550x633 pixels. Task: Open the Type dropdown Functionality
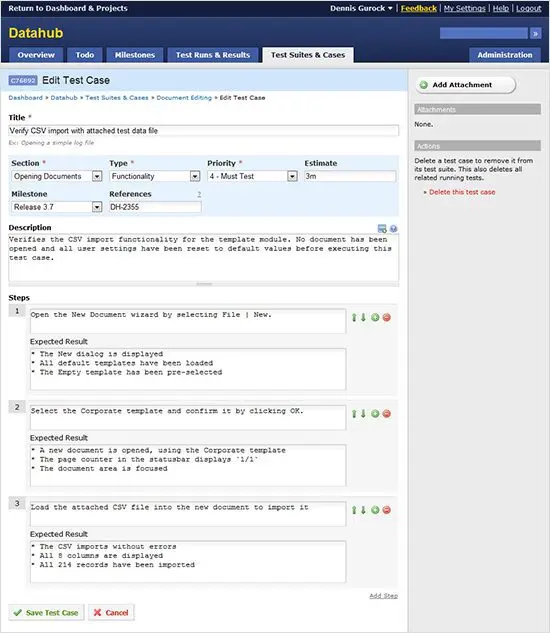pos(155,176)
